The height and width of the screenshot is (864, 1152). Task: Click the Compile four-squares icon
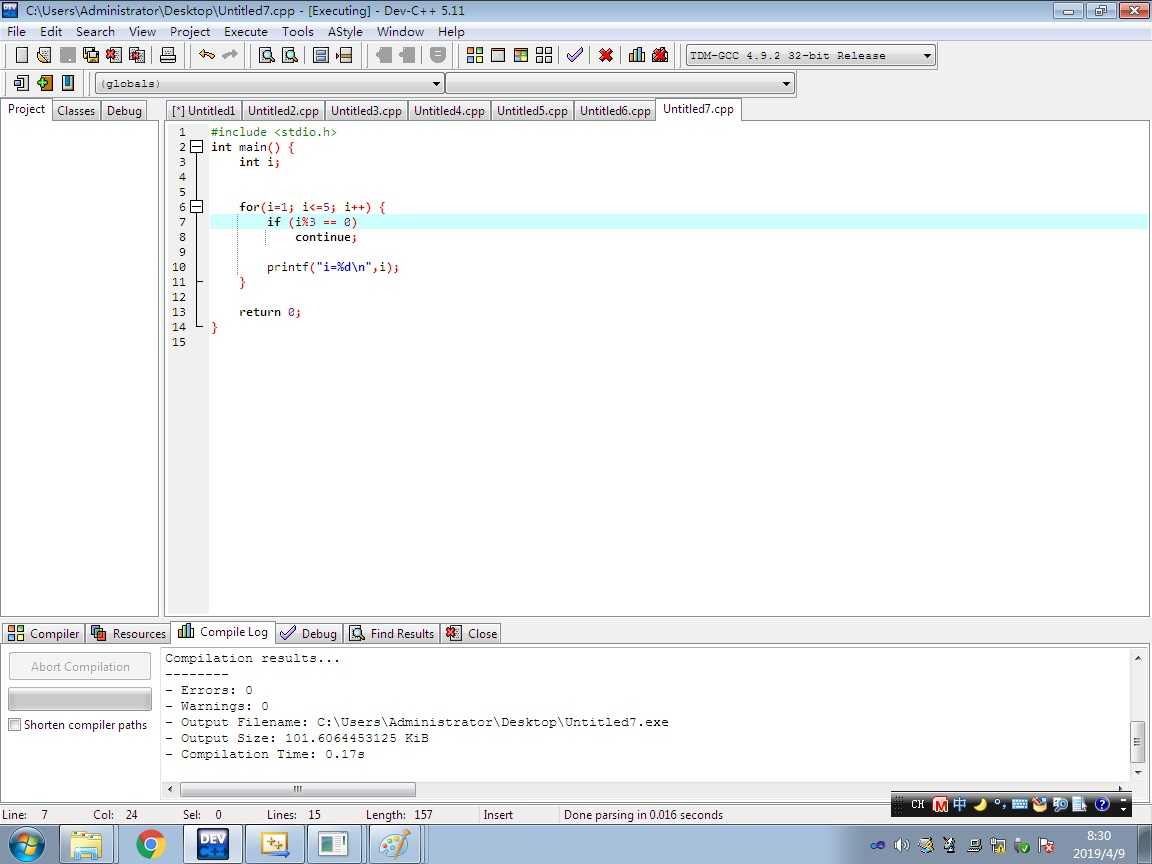[475, 55]
